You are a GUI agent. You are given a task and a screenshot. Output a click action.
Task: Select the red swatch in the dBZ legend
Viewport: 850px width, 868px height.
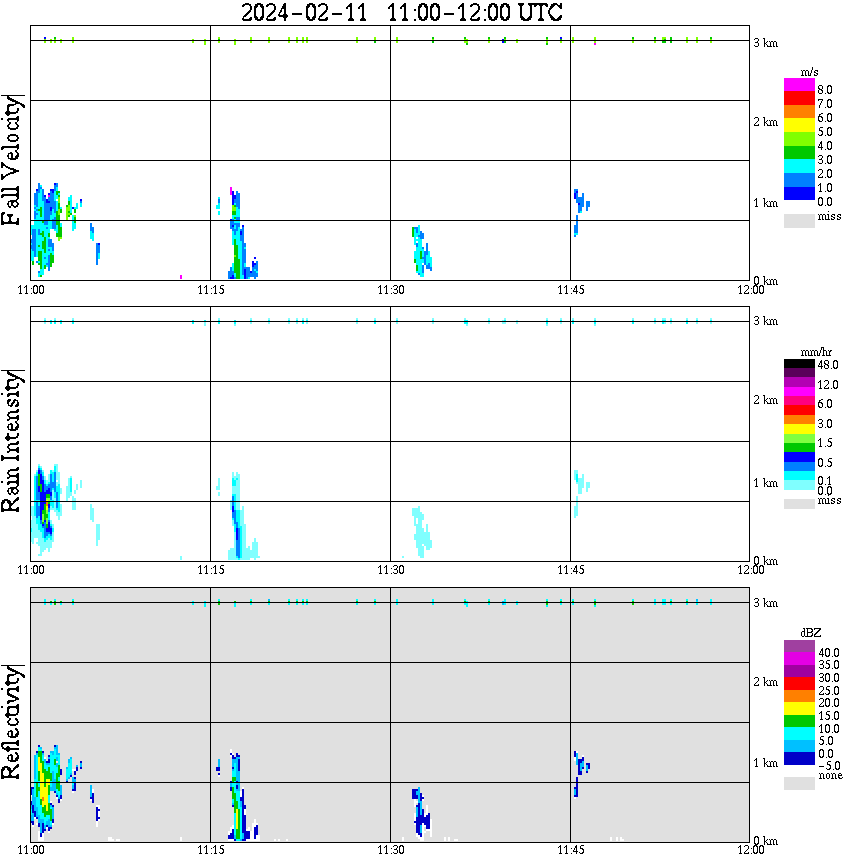799,683
